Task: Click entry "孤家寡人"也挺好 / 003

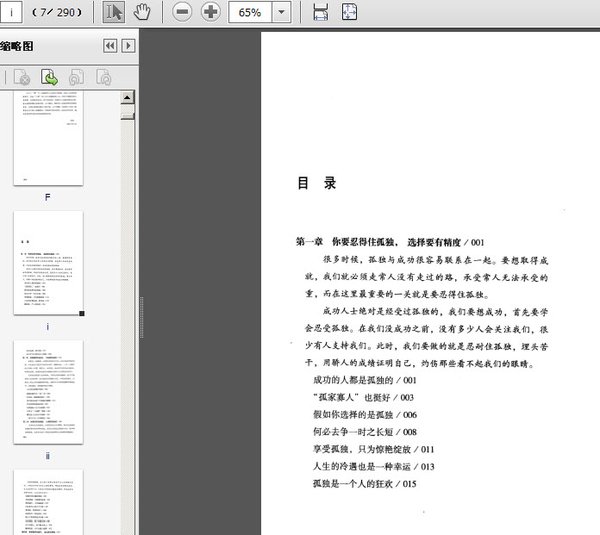Action: coord(364,398)
